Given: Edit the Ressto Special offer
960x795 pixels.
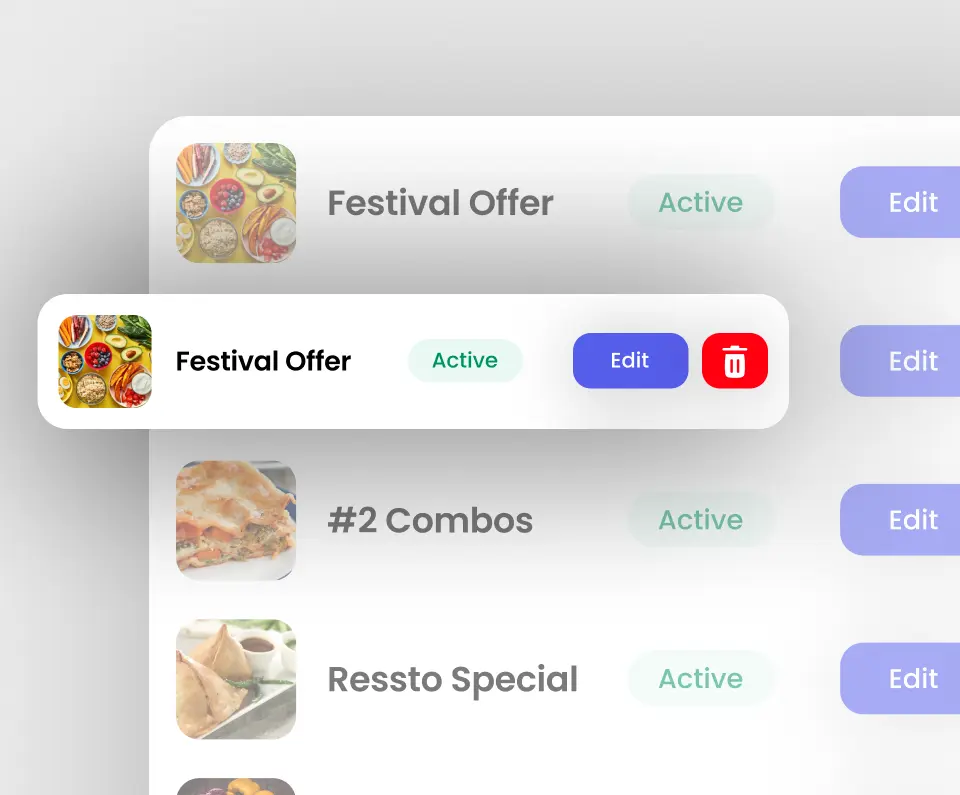Looking at the screenshot, I should [900, 678].
